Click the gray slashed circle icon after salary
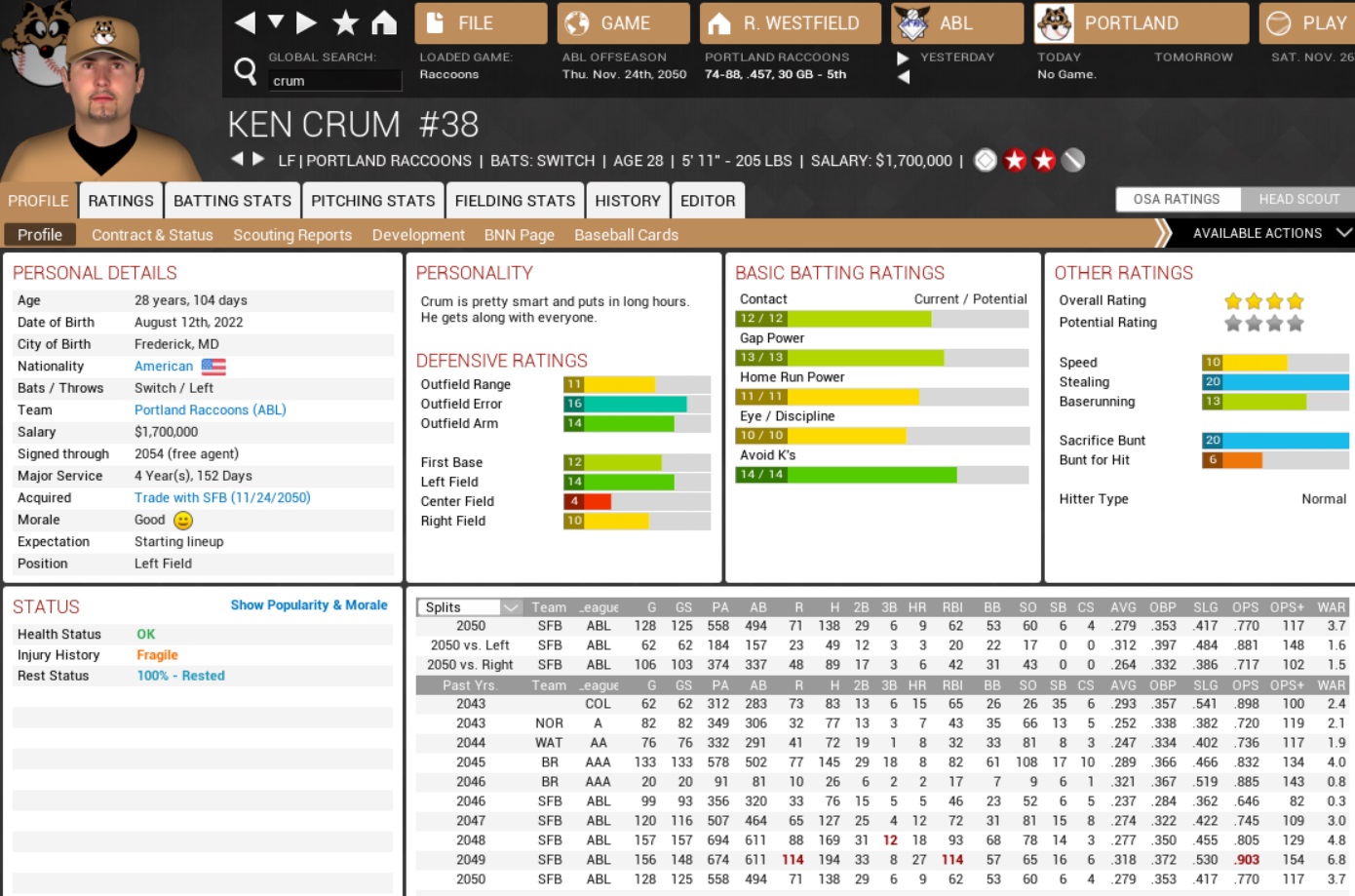Image resolution: width=1355 pixels, height=896 pixels. (1073, 160)
